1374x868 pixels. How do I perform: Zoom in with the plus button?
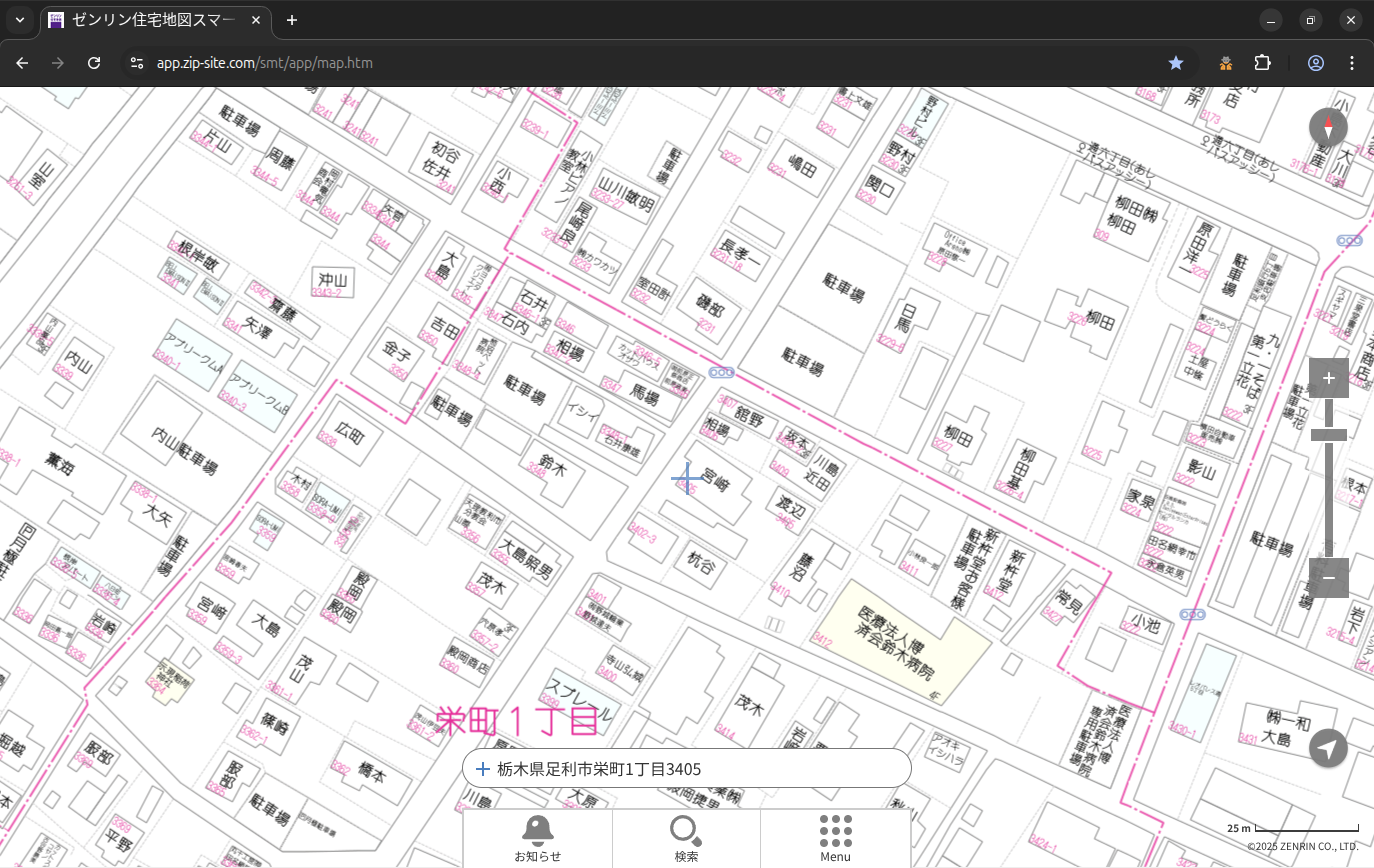pyautogui.click(x=1328, y=378)
